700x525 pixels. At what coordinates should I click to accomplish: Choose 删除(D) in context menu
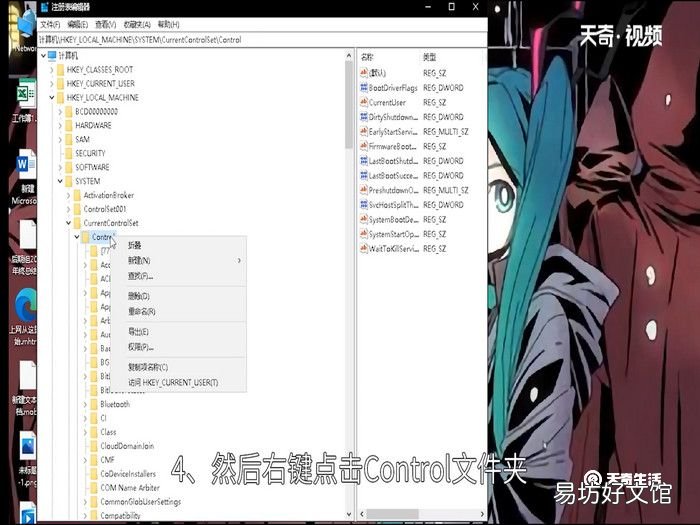179,296
